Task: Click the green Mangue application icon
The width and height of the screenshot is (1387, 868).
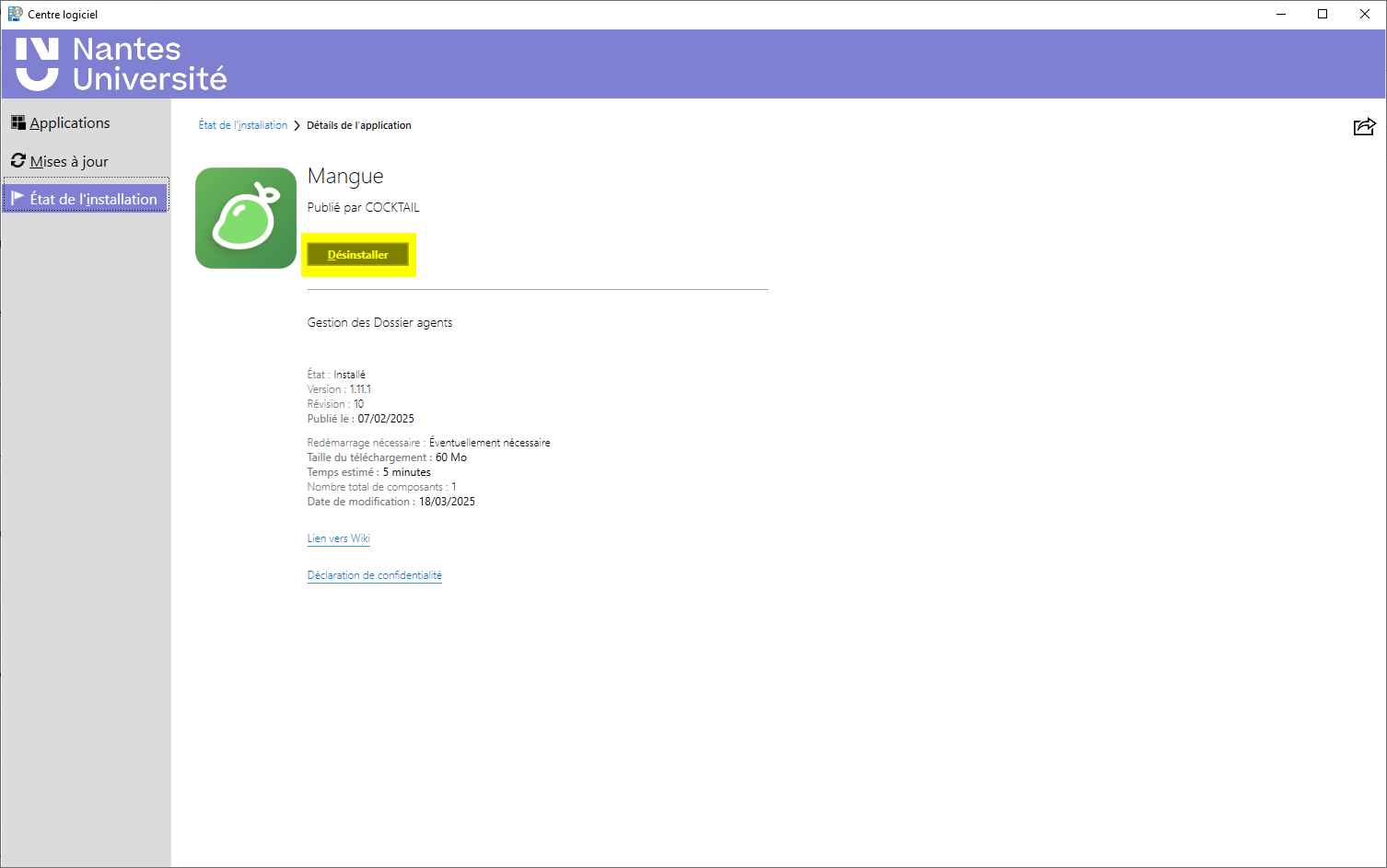Action: coord(246,218)
